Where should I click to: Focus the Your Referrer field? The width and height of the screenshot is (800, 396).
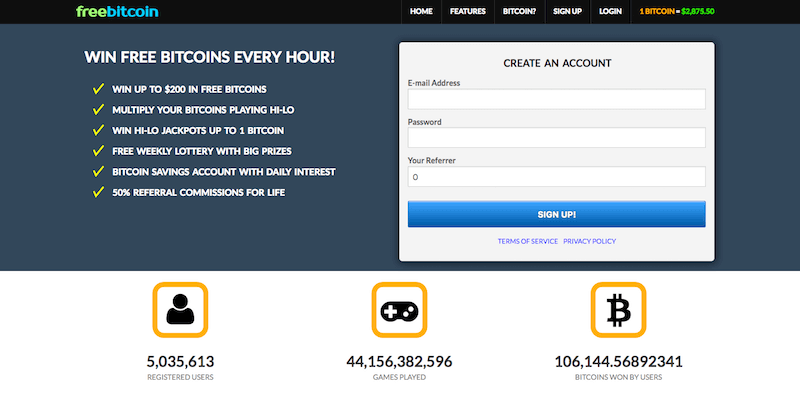(557, 177)
